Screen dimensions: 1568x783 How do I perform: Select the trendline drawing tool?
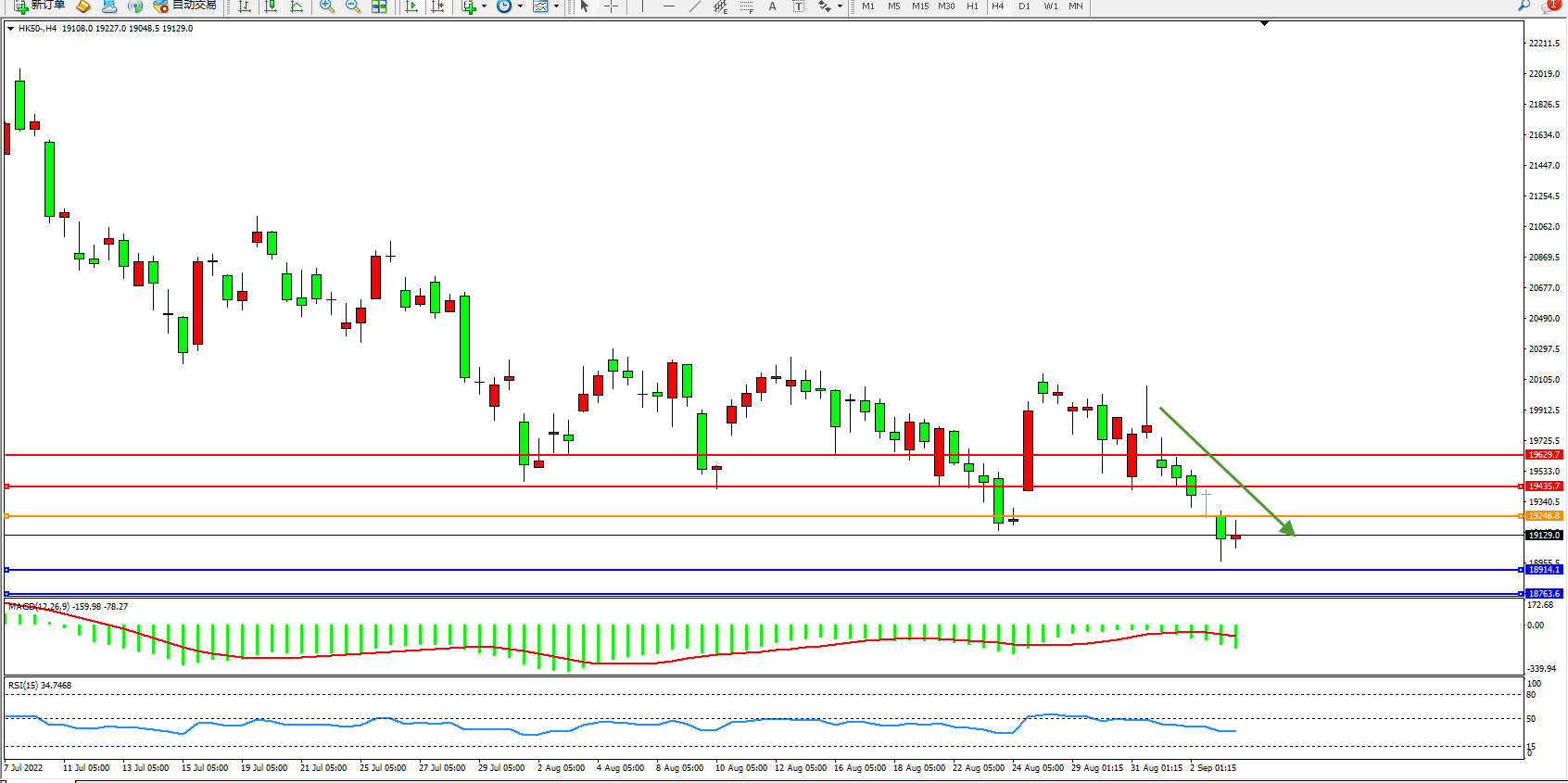pos(695,6)
